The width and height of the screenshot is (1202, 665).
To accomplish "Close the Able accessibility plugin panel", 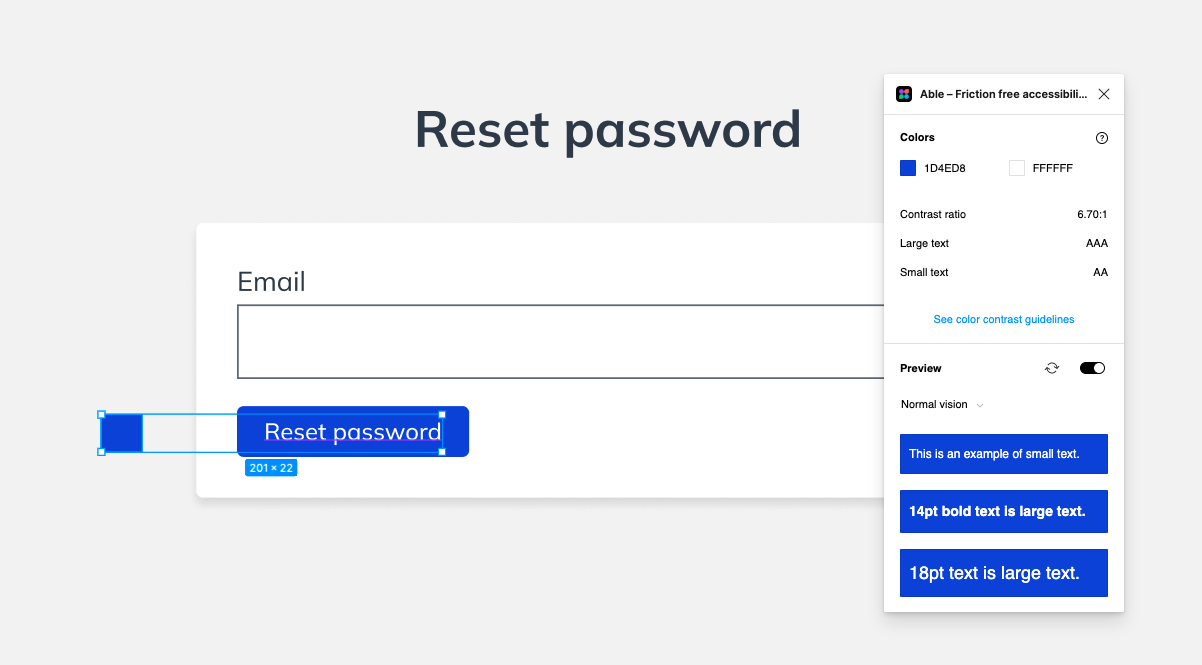I will 1103,93.
